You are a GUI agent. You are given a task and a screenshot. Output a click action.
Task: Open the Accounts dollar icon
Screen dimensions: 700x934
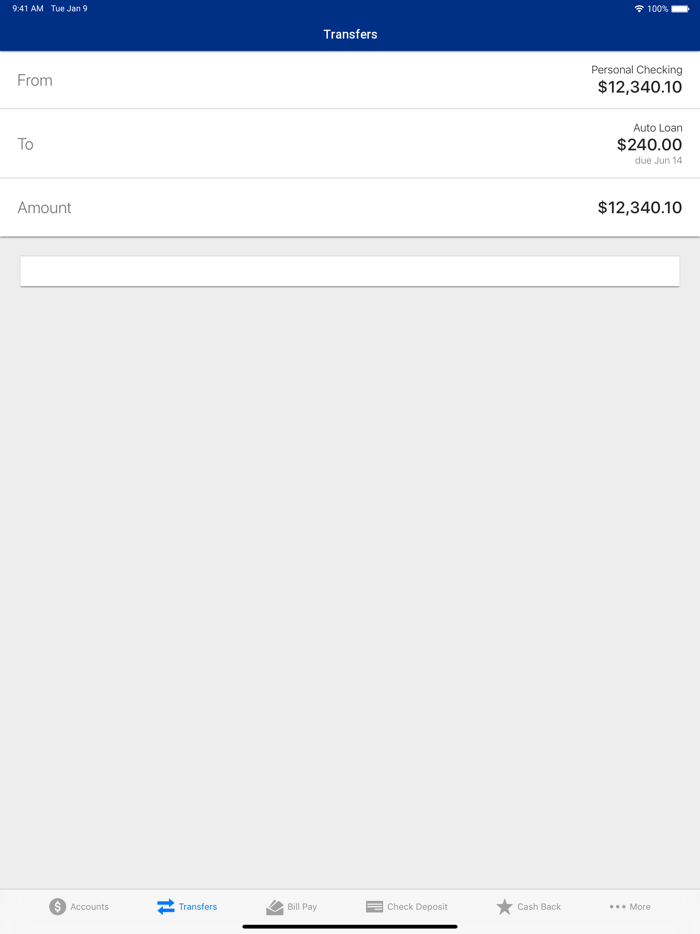[x=57, y=907]
